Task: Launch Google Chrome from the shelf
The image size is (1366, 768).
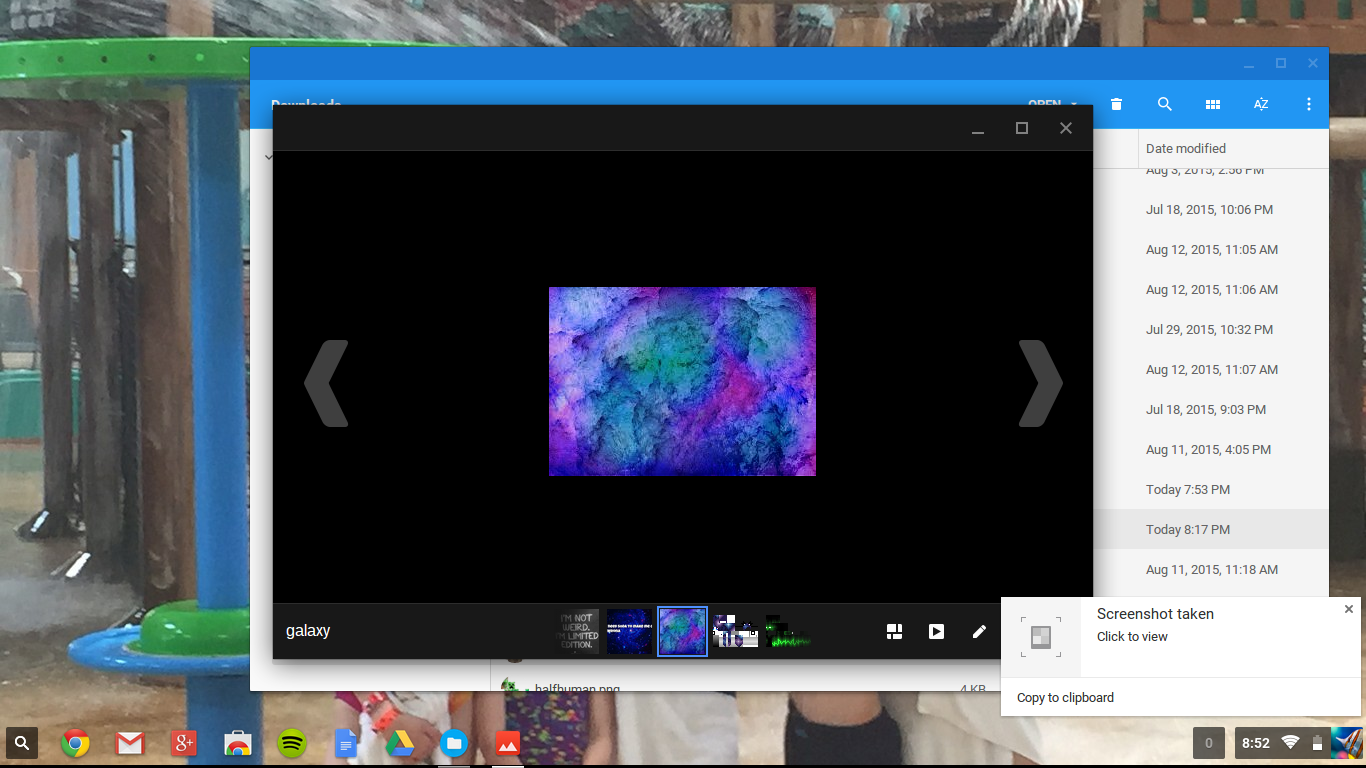Action: pyautogui.click(x=76, y=743)
